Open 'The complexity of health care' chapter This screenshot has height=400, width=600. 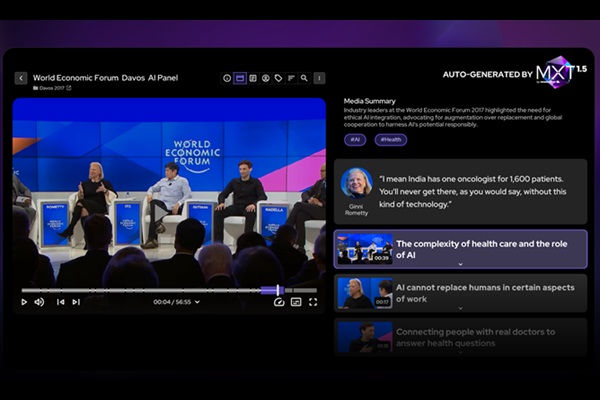pos(461,249)
